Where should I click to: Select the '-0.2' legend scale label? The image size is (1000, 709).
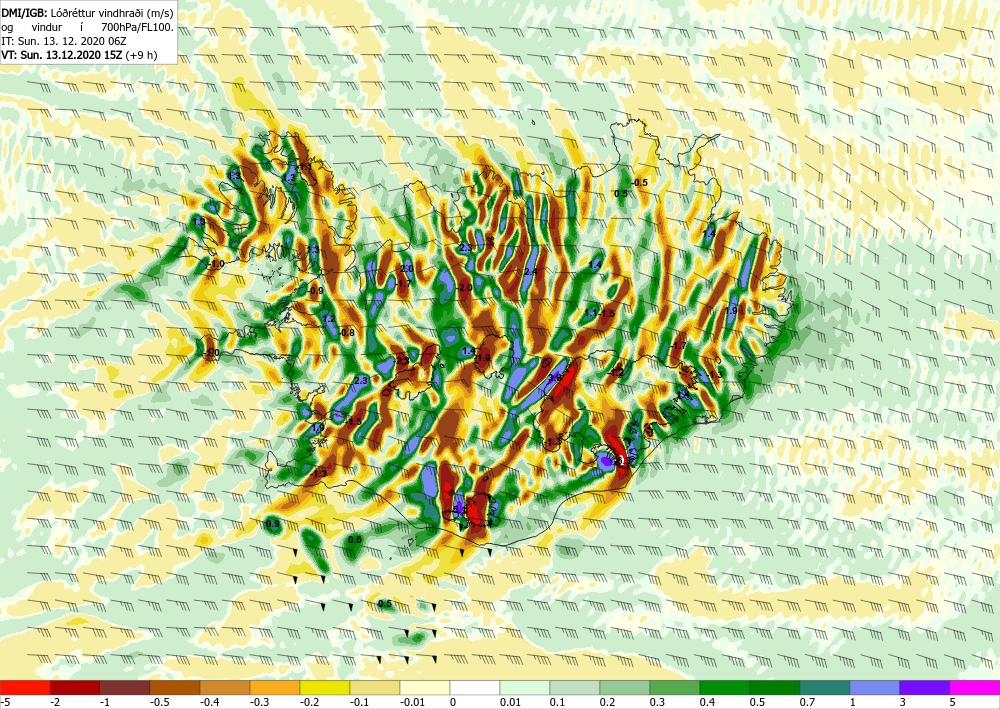click(309, 702)
